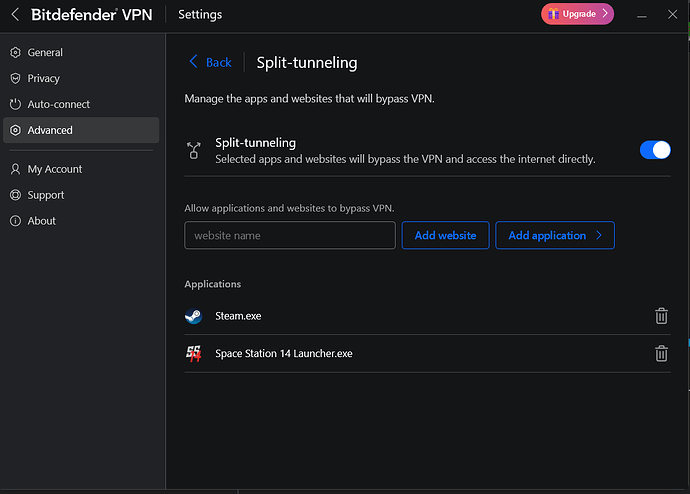
Task: Open the Support section
Action: click(81, 195)
